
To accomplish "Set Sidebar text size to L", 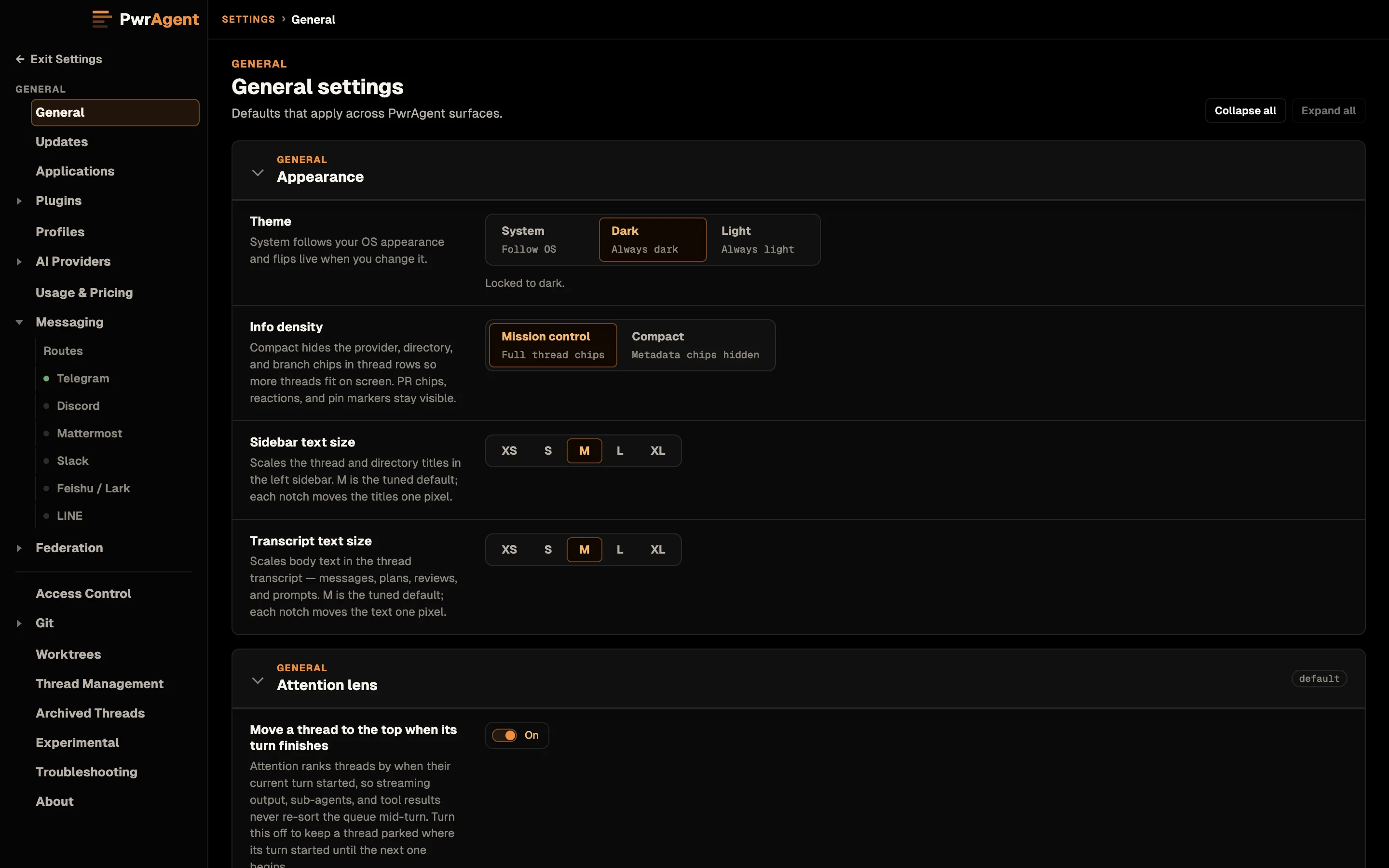I will click(x=620, y=451).
